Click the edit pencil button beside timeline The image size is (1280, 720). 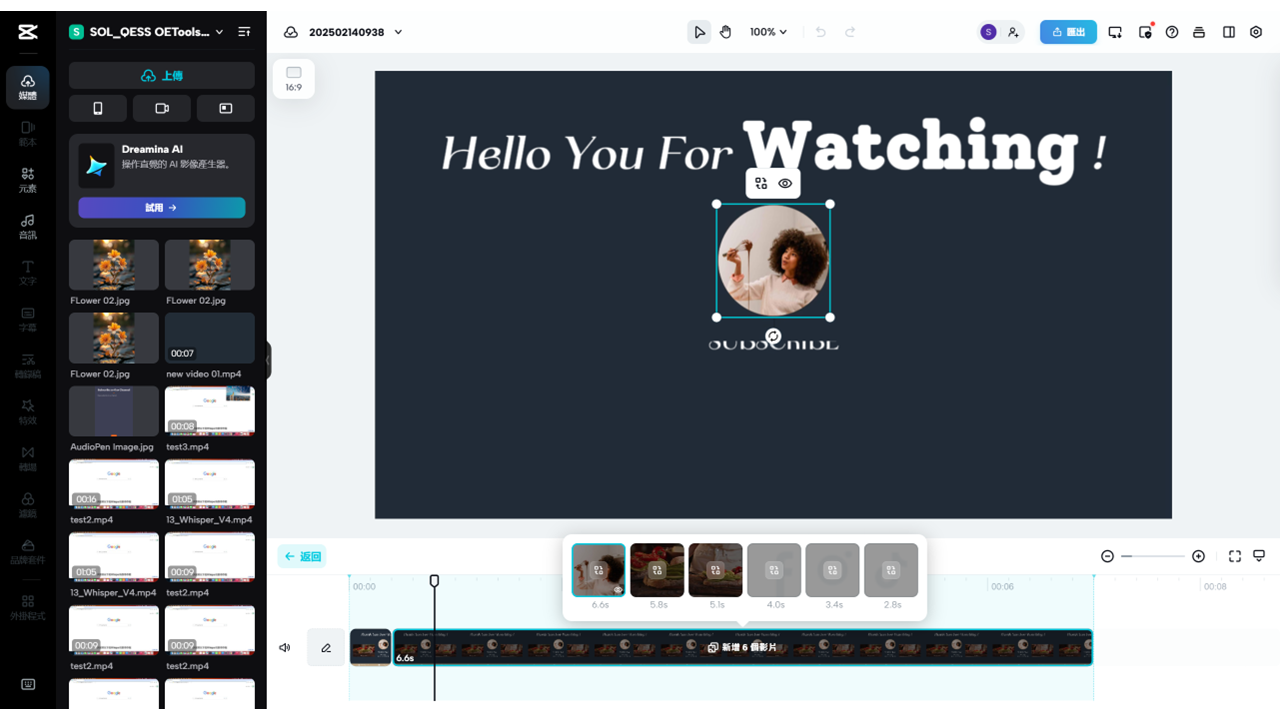point(325,647)
